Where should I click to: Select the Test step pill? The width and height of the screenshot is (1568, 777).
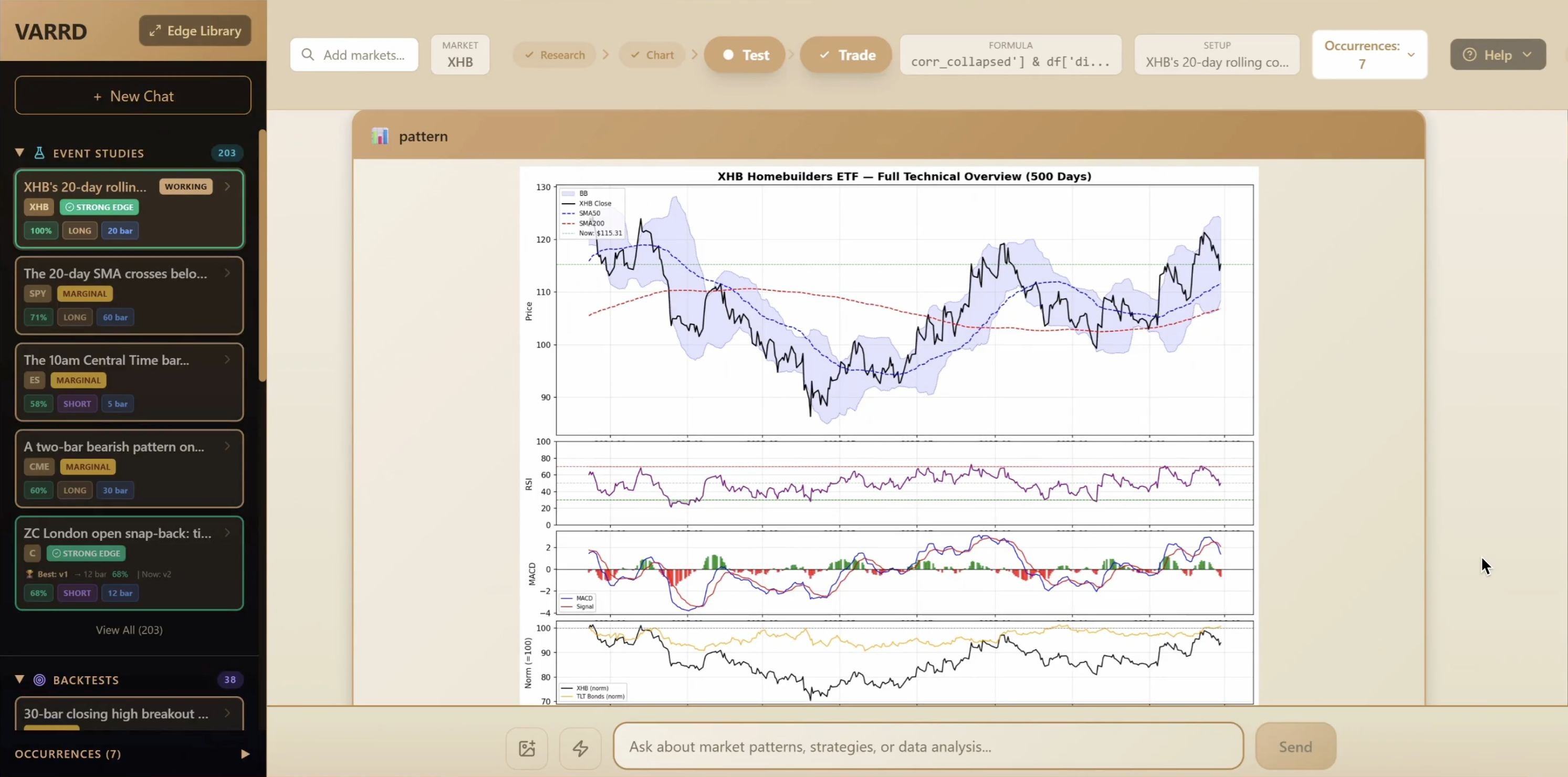[745, 55]
